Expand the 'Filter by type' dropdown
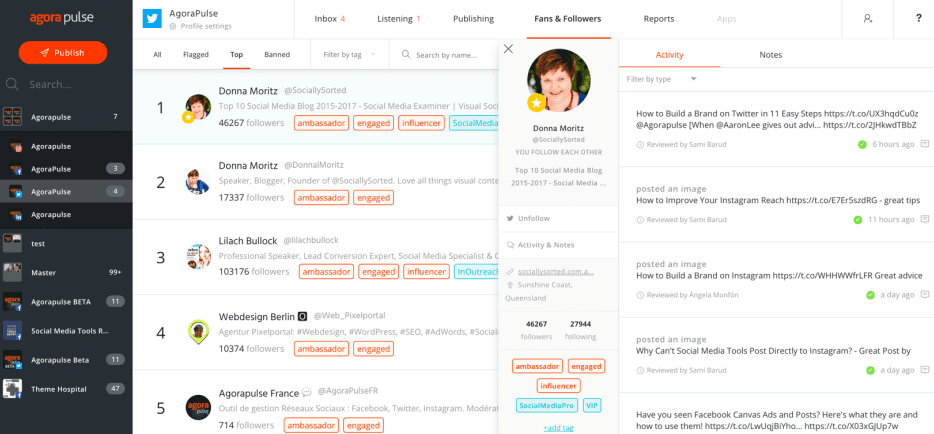934x434 pixels. [x=661, y=79]
